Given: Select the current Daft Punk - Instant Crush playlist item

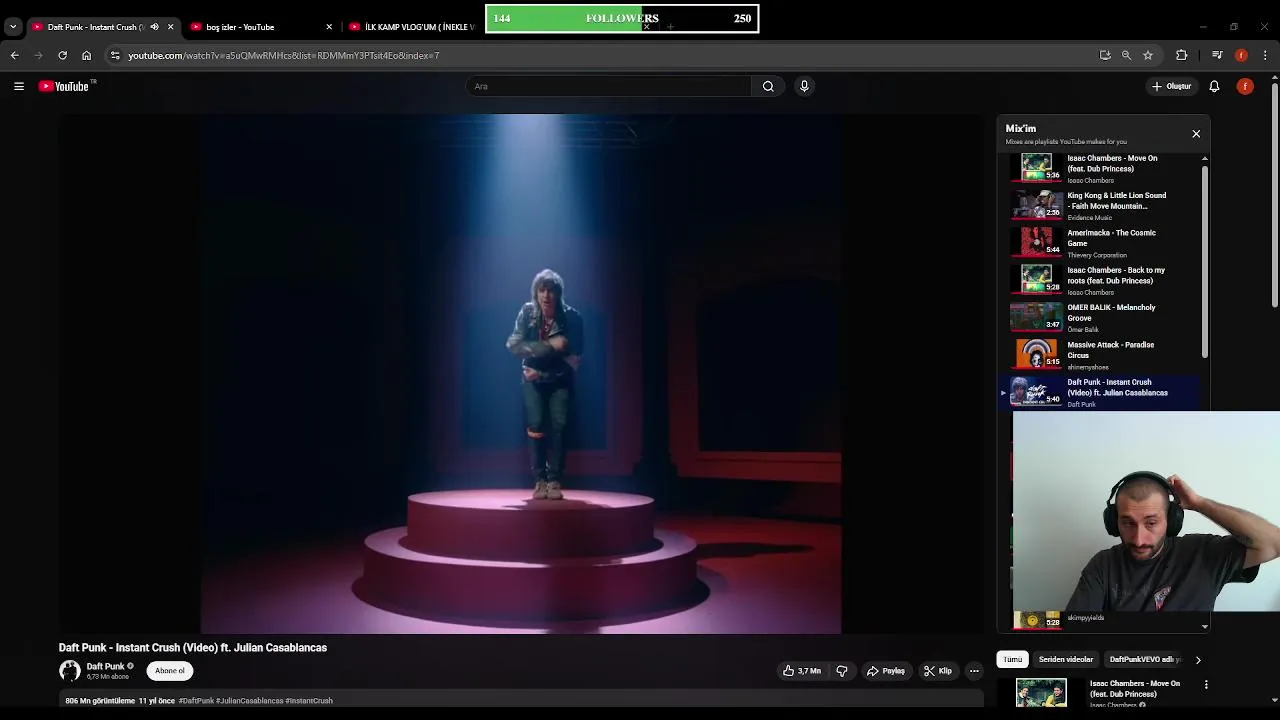Looking at the screenshot, I should point(1101,392).
